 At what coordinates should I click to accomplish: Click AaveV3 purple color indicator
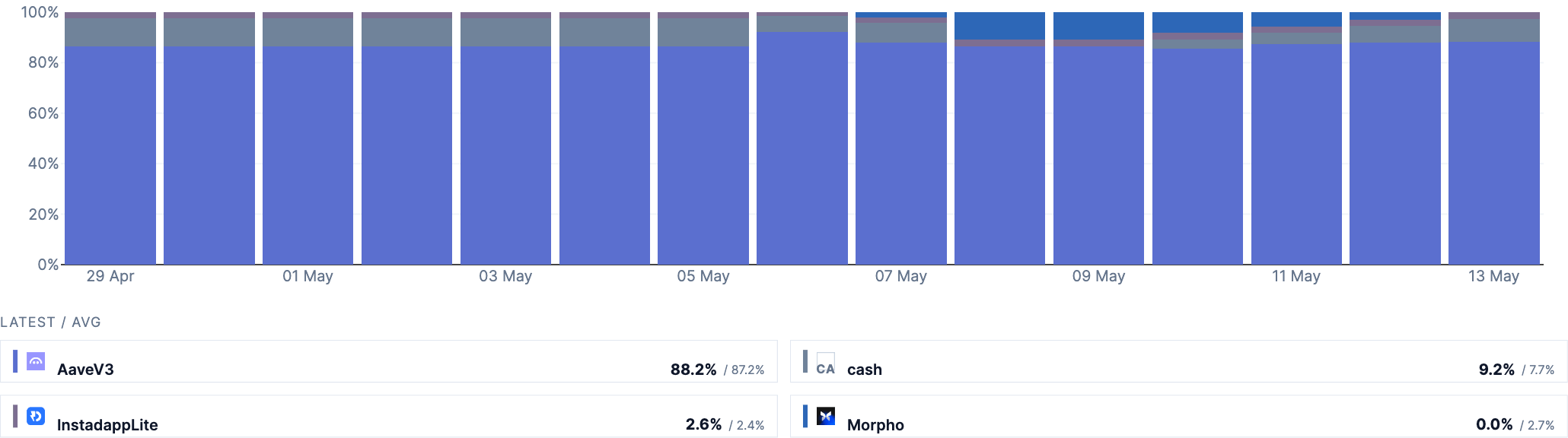[15, 361]
